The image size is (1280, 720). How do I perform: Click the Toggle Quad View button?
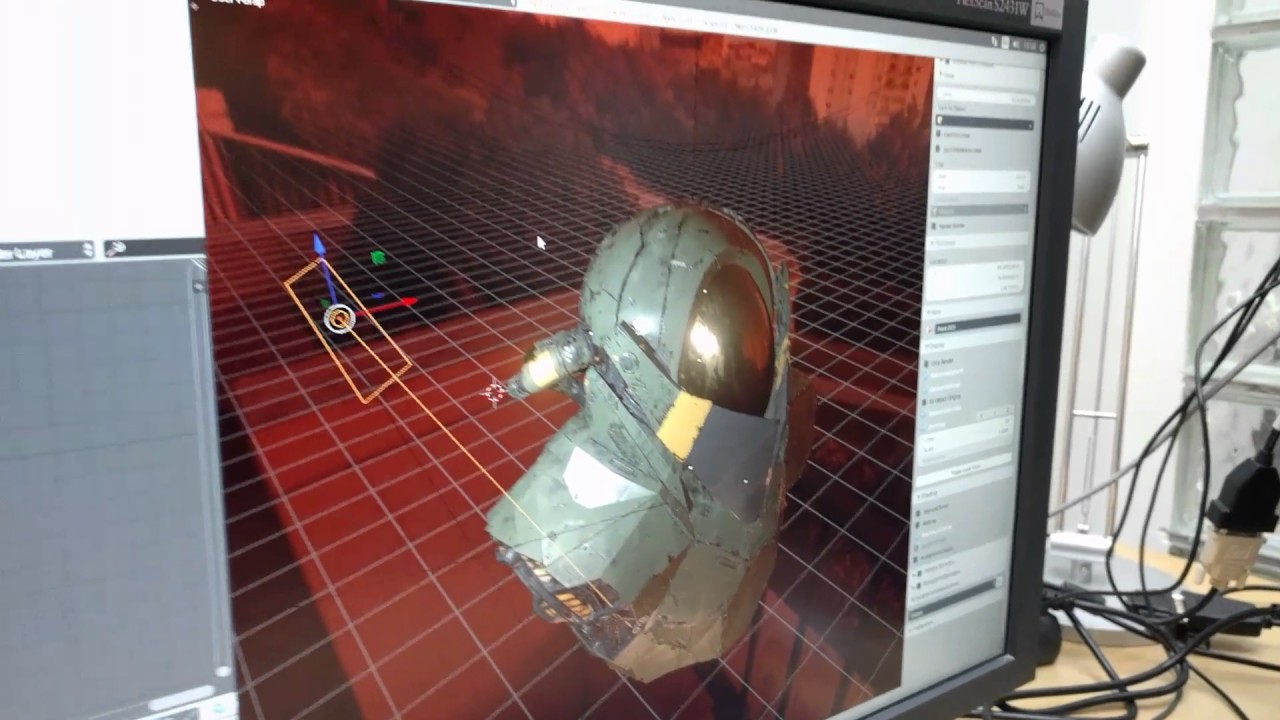coord(966,468)
